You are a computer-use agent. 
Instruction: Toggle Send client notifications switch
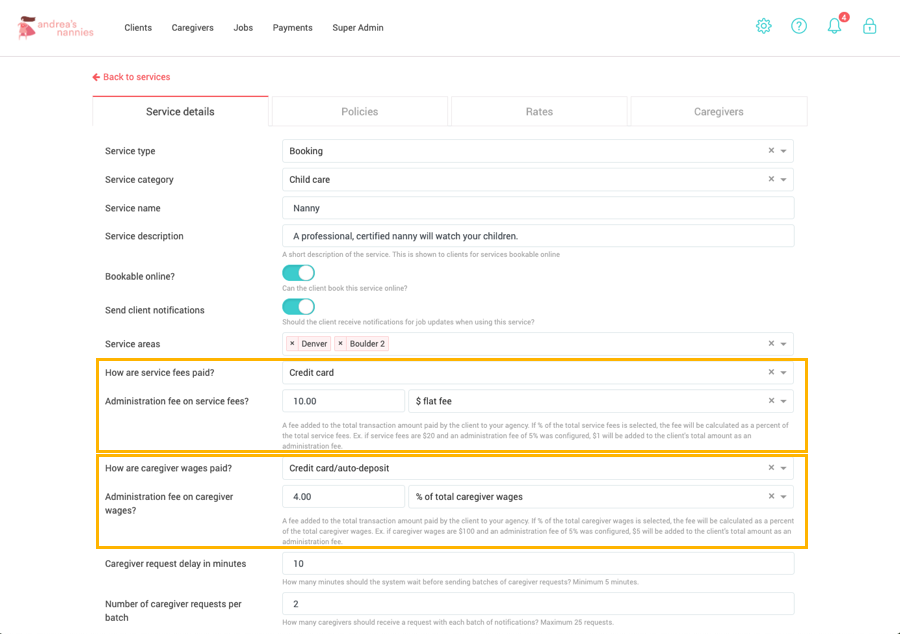[x=298, y=307]
